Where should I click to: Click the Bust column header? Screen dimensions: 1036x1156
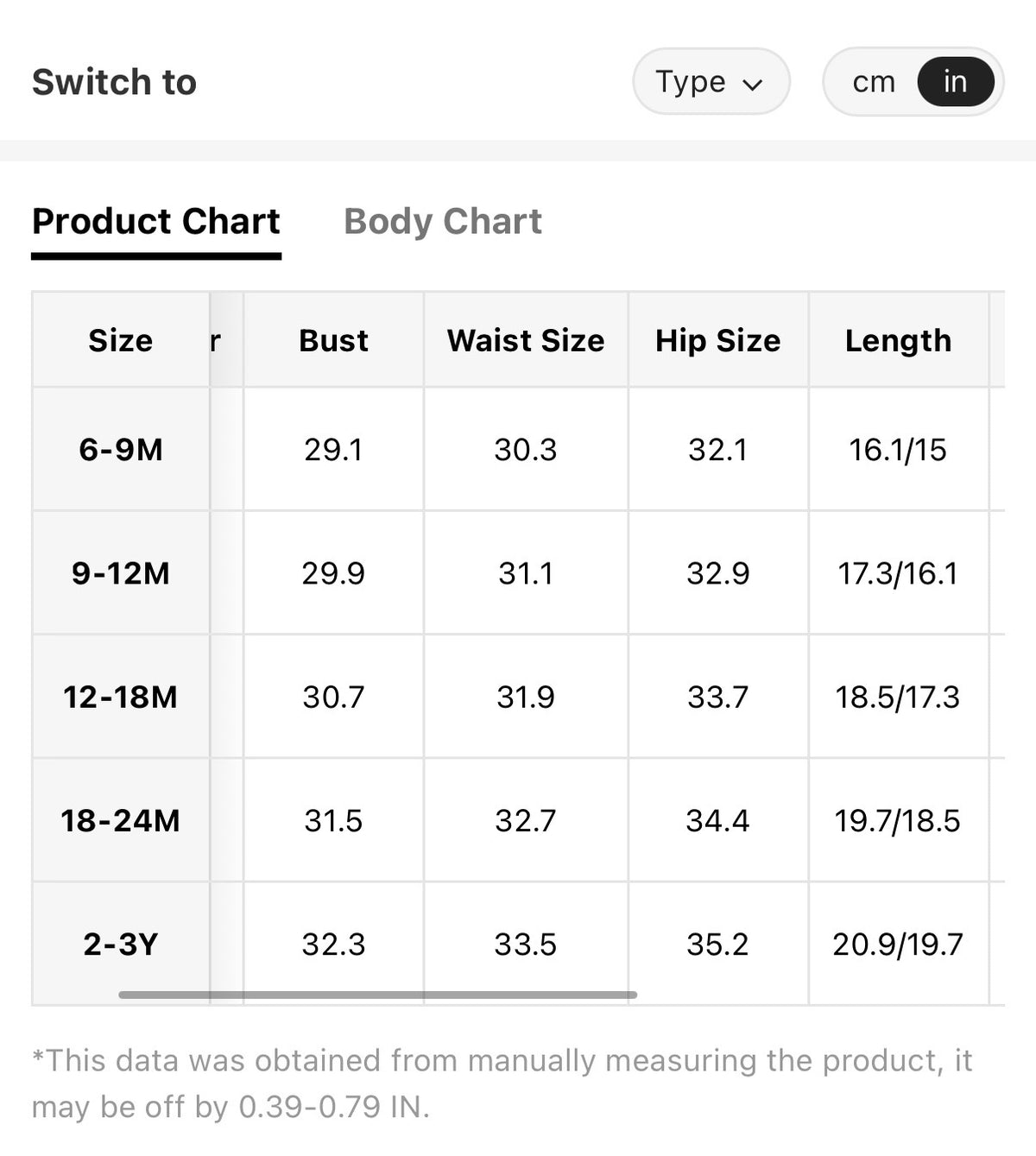(333, 340)
